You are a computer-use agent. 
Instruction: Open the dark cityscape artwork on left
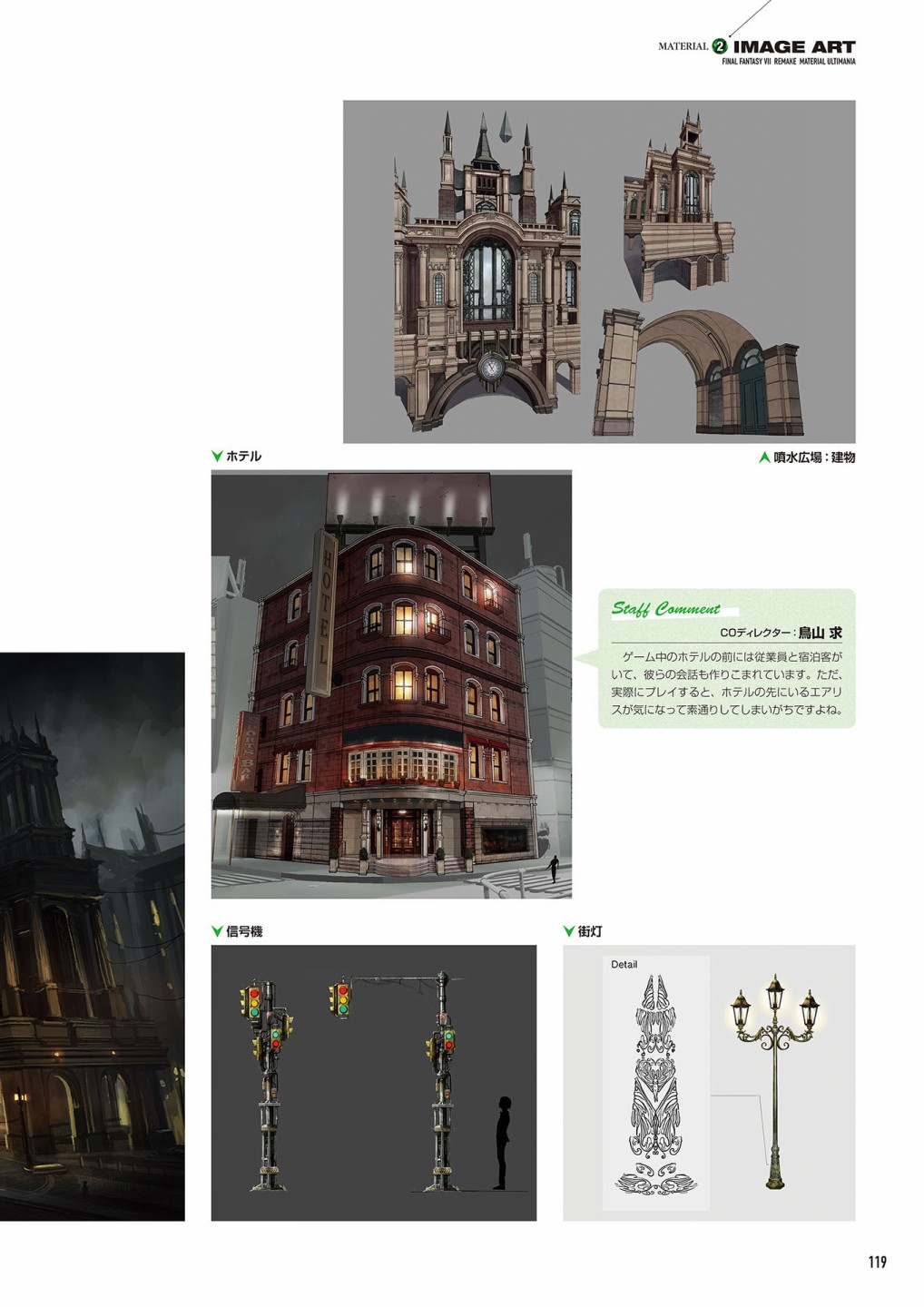[92, 935]
